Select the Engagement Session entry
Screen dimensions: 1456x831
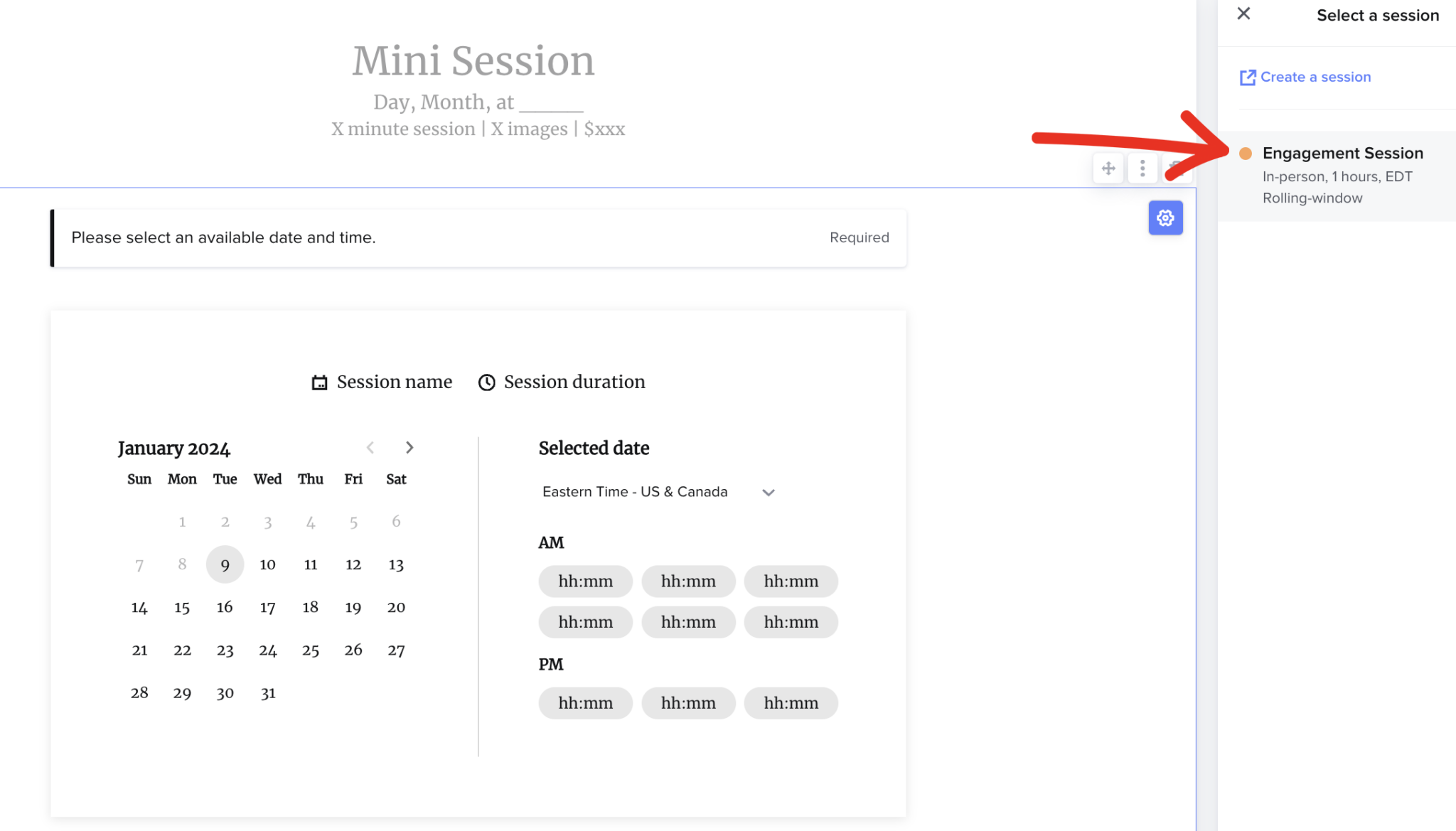(1337, 176)
